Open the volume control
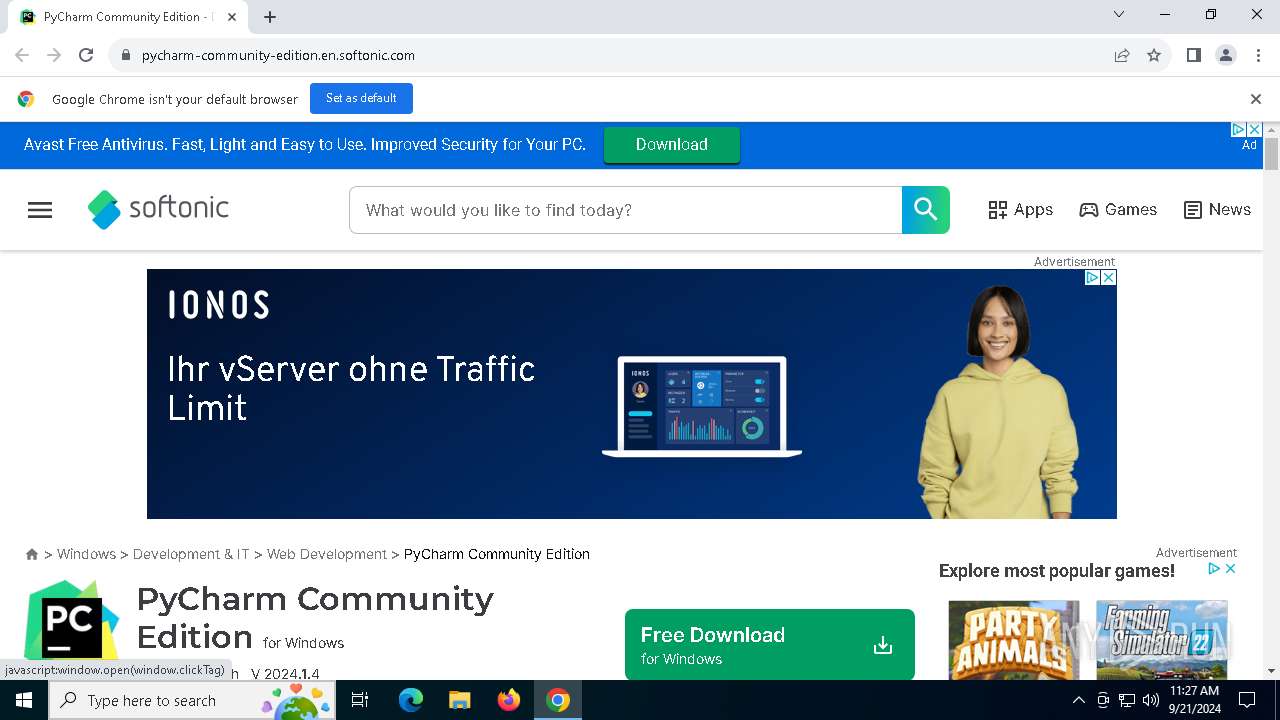 click(1151, 700)
